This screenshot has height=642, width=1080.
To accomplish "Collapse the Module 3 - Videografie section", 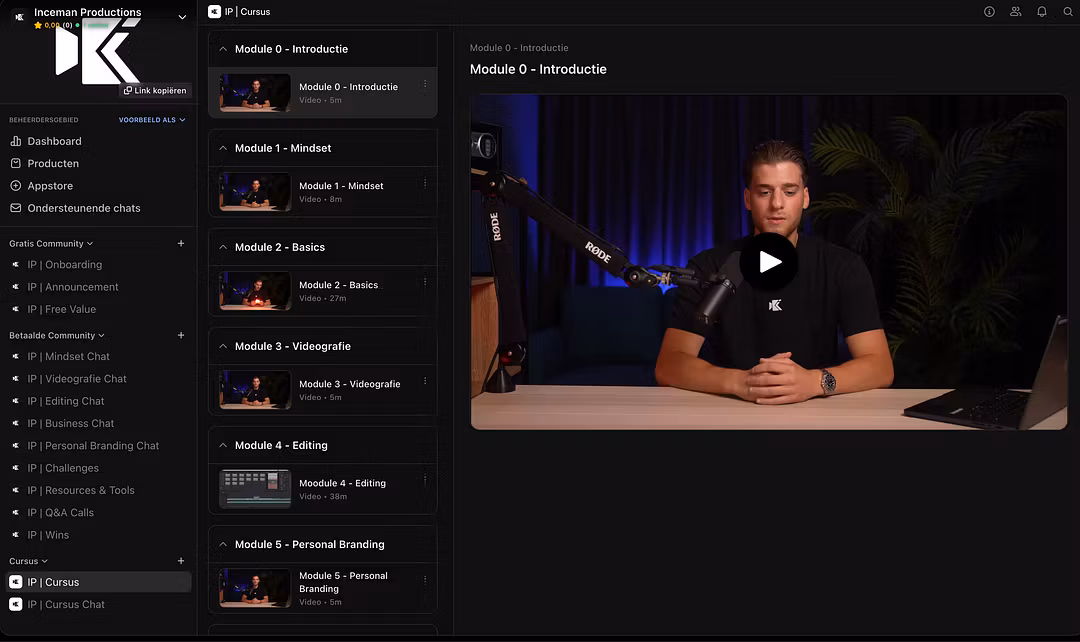I will pos(222,346).
